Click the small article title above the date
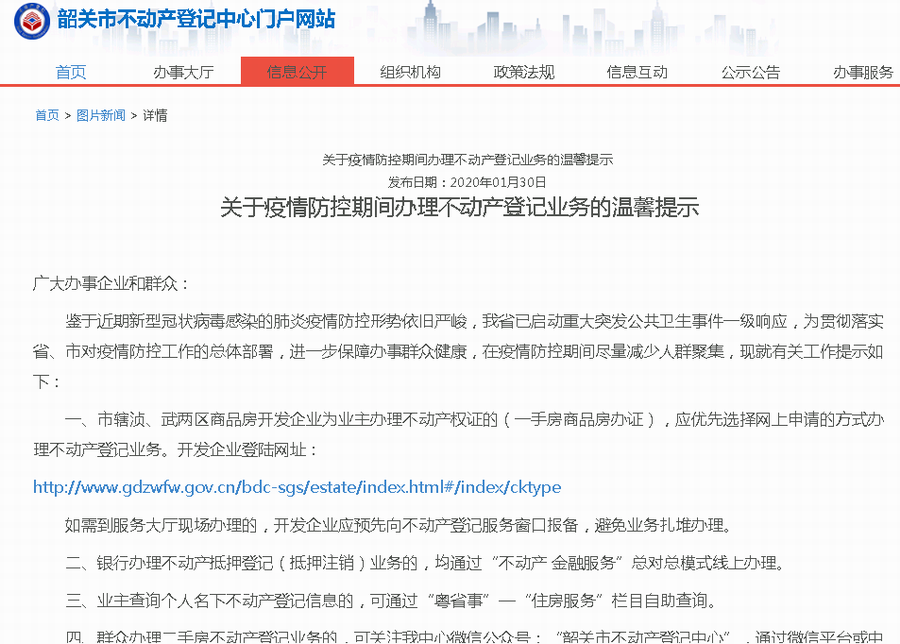Image resolution: width=900 pixels, height=644 pixels. pyautogui.click(x=467, y=160)
